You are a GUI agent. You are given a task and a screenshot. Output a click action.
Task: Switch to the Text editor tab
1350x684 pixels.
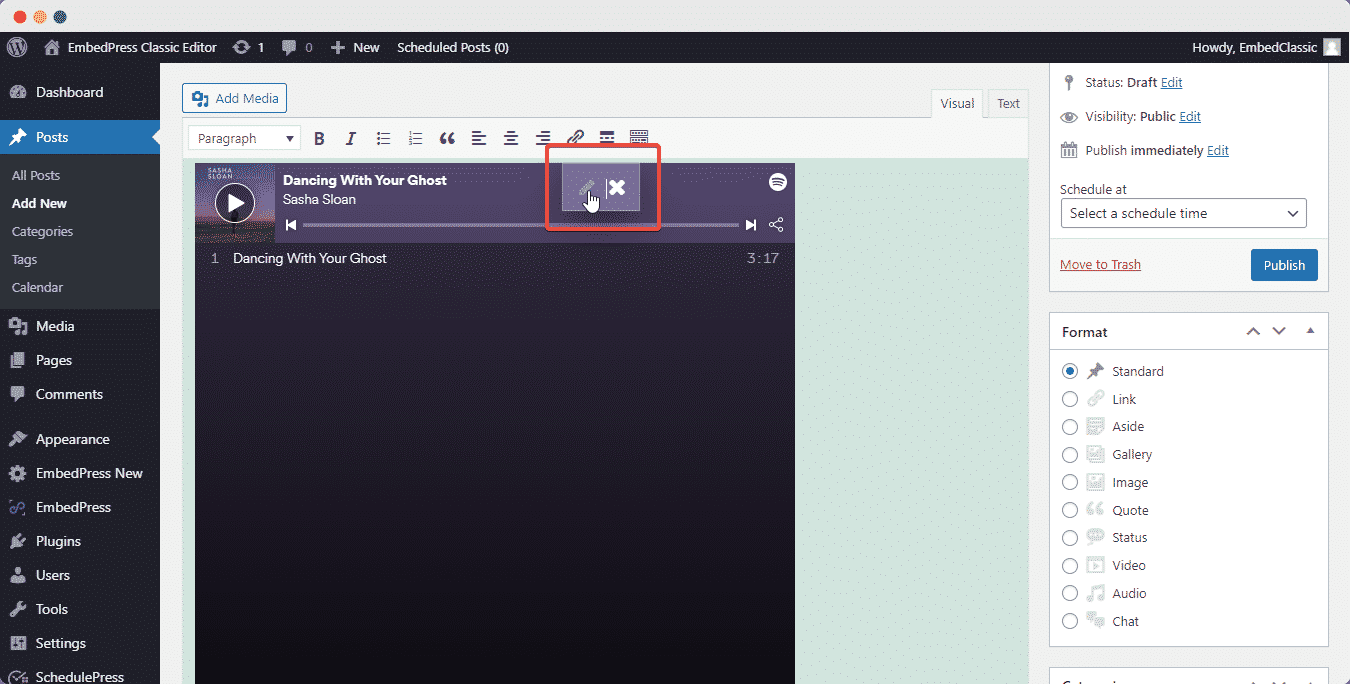click(1008, 103)
